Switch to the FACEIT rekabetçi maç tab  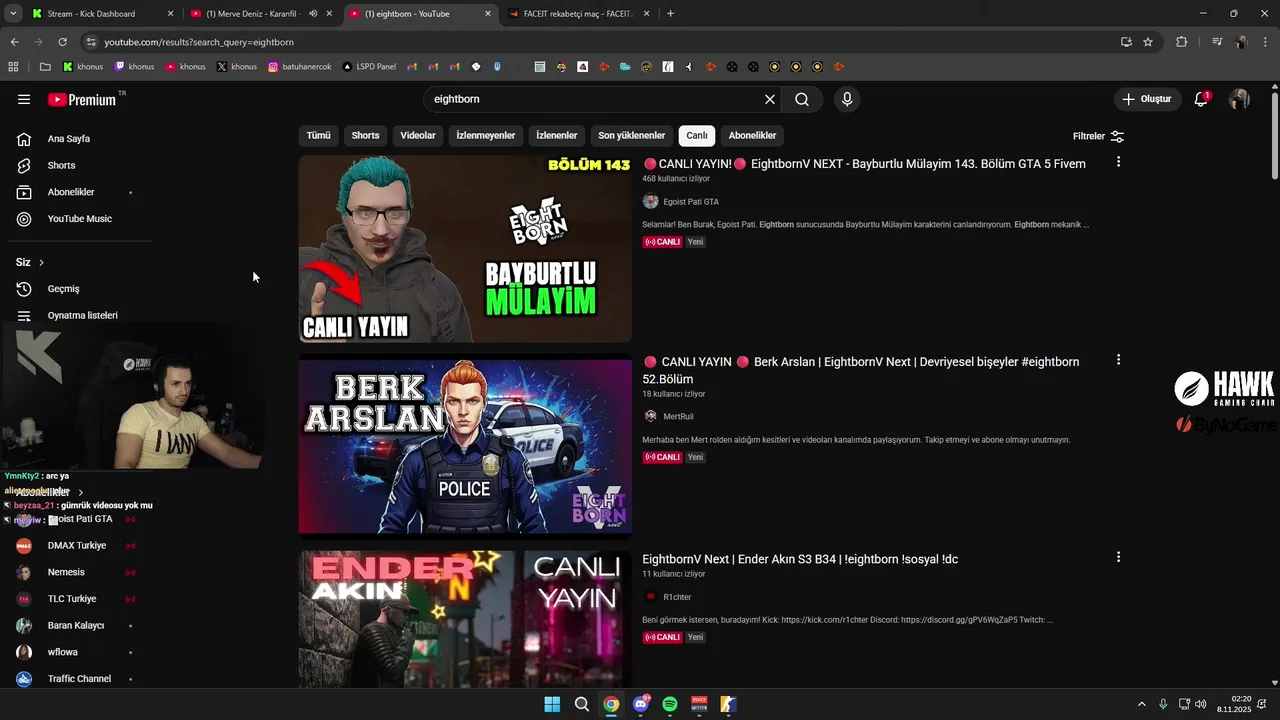[x=578, y=14]
